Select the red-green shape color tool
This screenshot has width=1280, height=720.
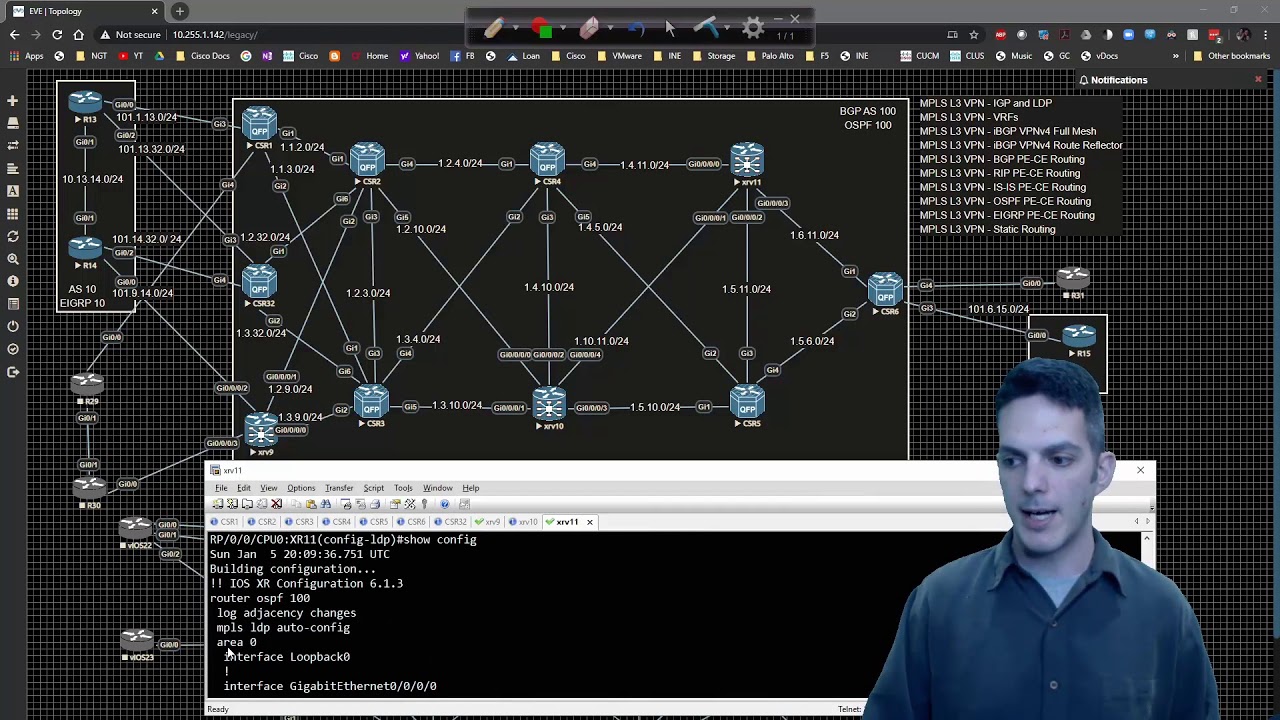542,28
